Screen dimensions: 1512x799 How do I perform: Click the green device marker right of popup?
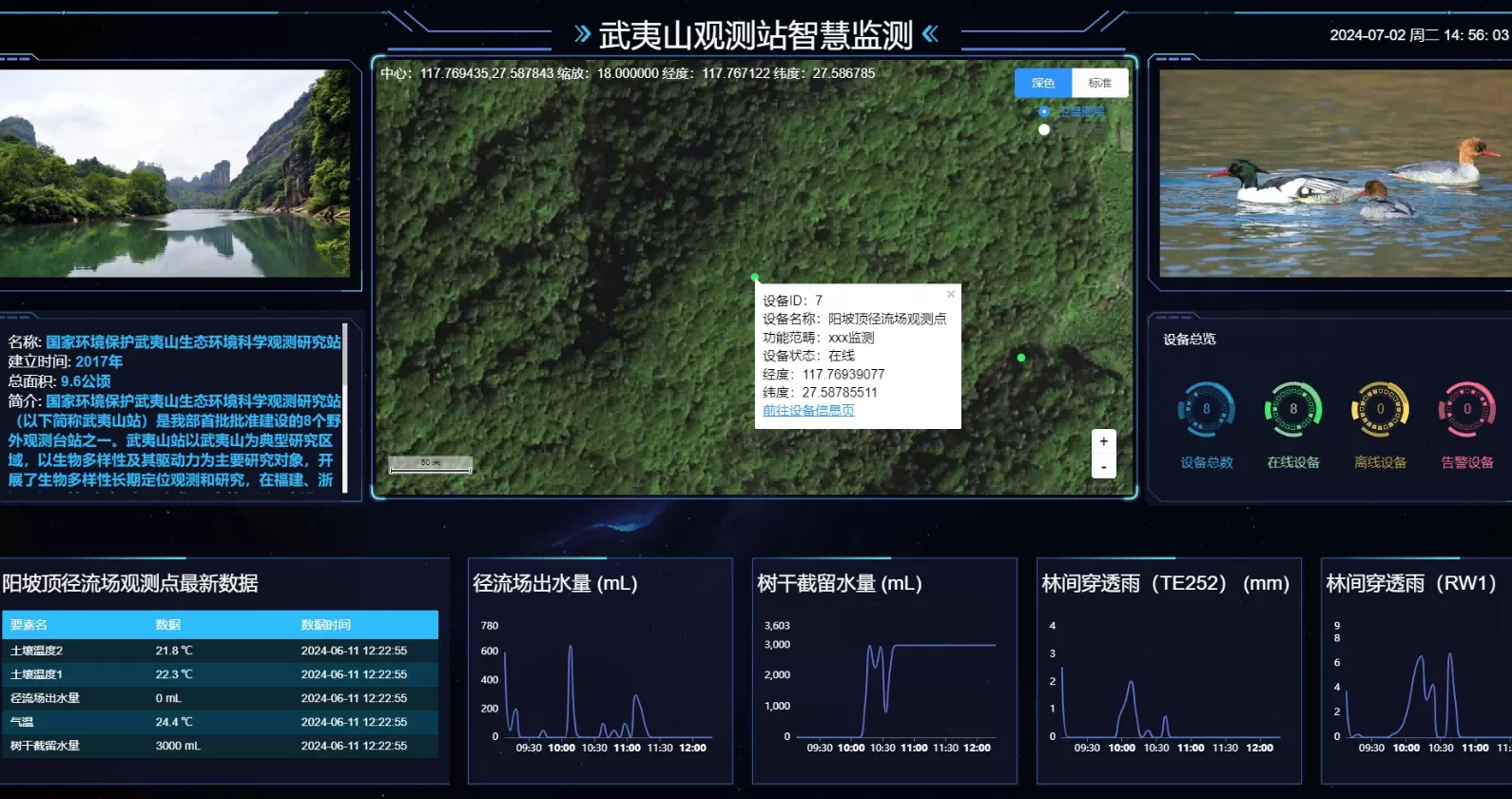pos(1021,358)
